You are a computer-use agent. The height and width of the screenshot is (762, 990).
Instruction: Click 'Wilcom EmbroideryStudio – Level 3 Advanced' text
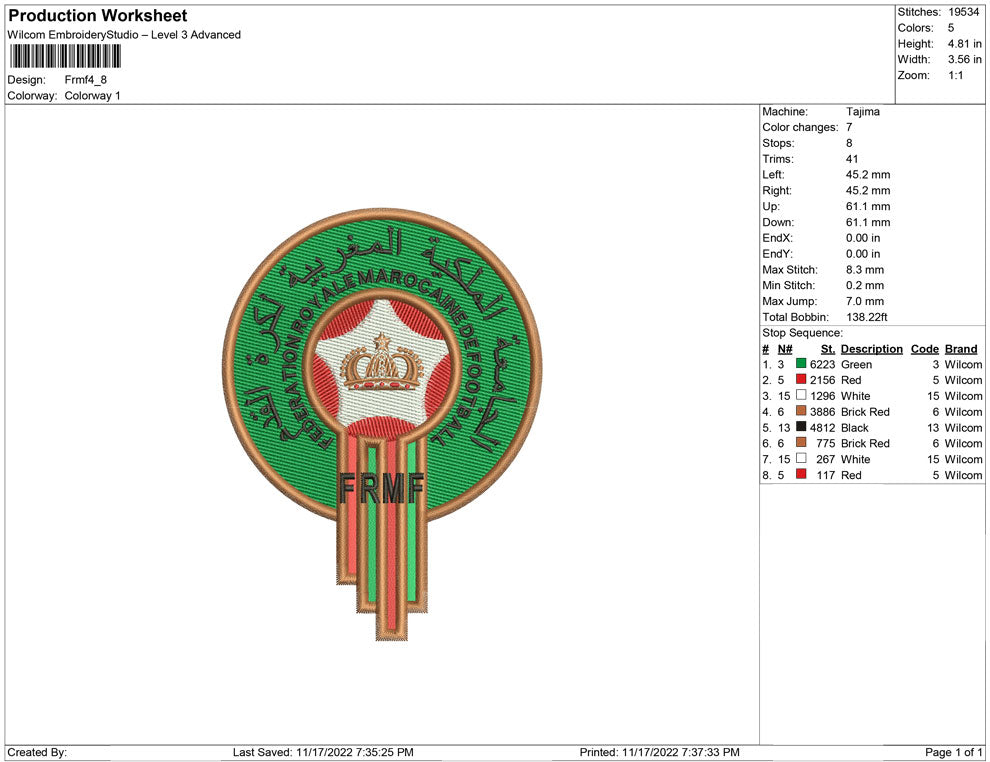pos(124,35)
